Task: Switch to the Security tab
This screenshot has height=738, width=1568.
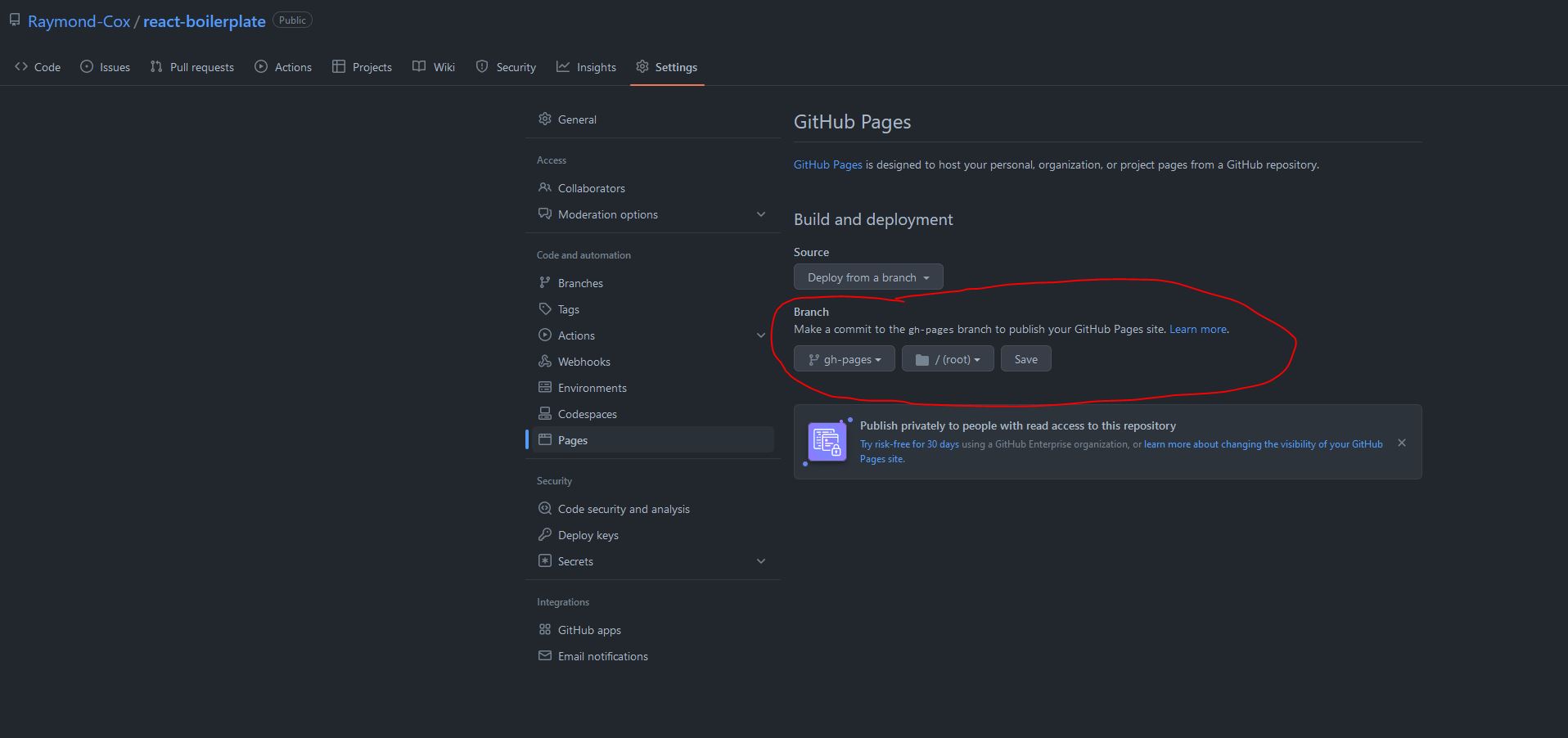Action: pyautogui.click(x=506, y=67)
